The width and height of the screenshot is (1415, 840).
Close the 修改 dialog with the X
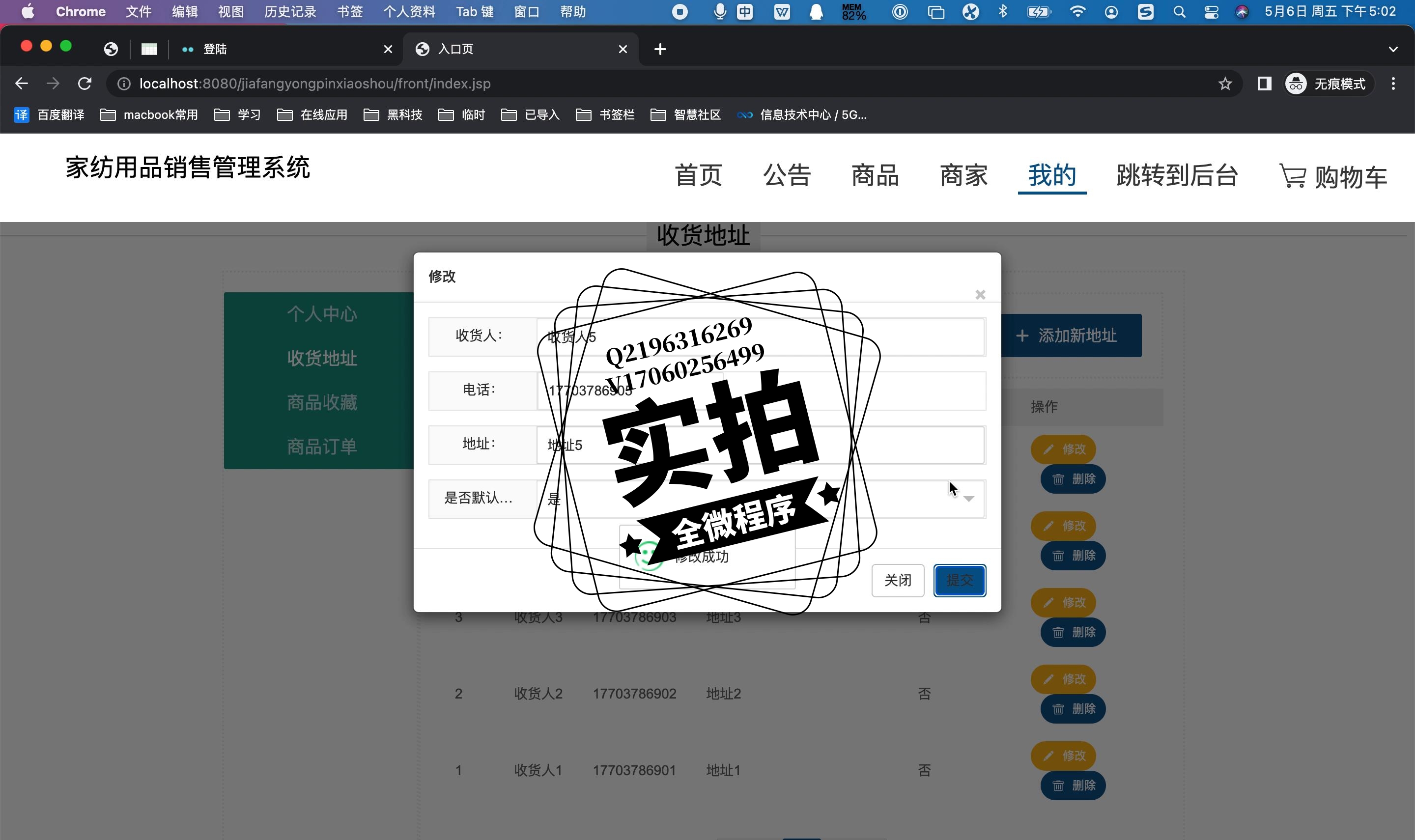980,295
